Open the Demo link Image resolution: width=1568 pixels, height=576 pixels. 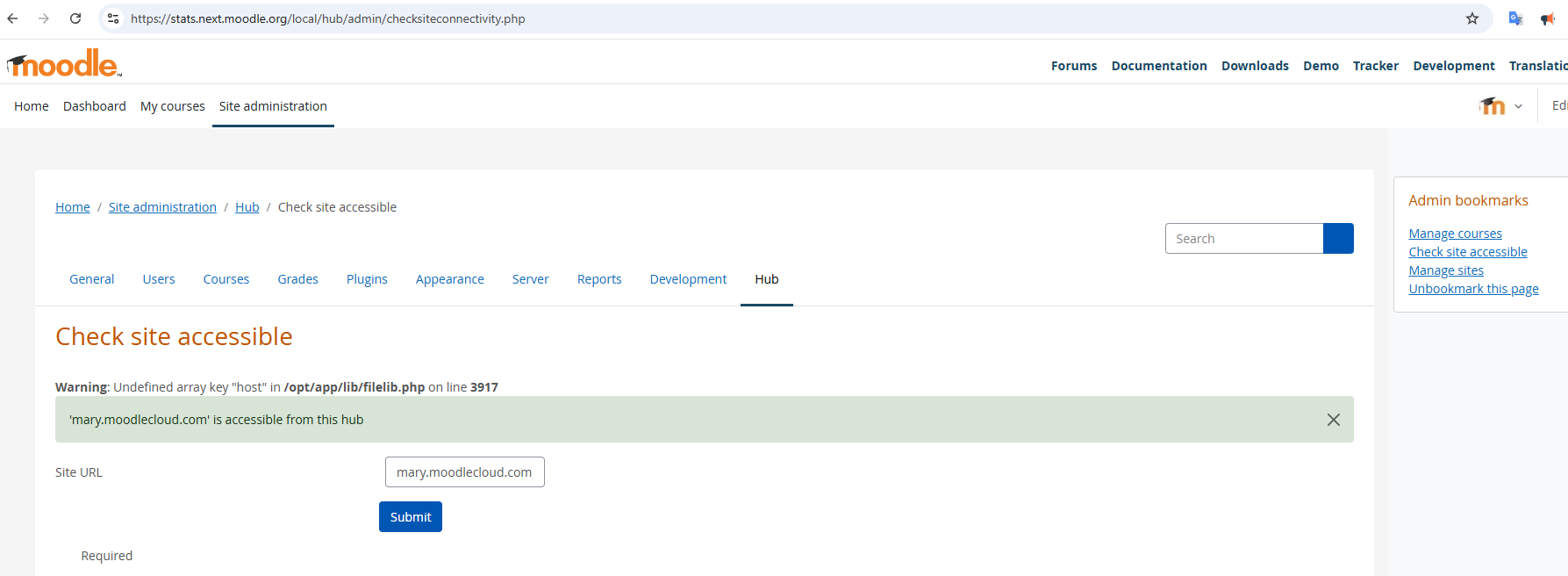pos(1321,66)
